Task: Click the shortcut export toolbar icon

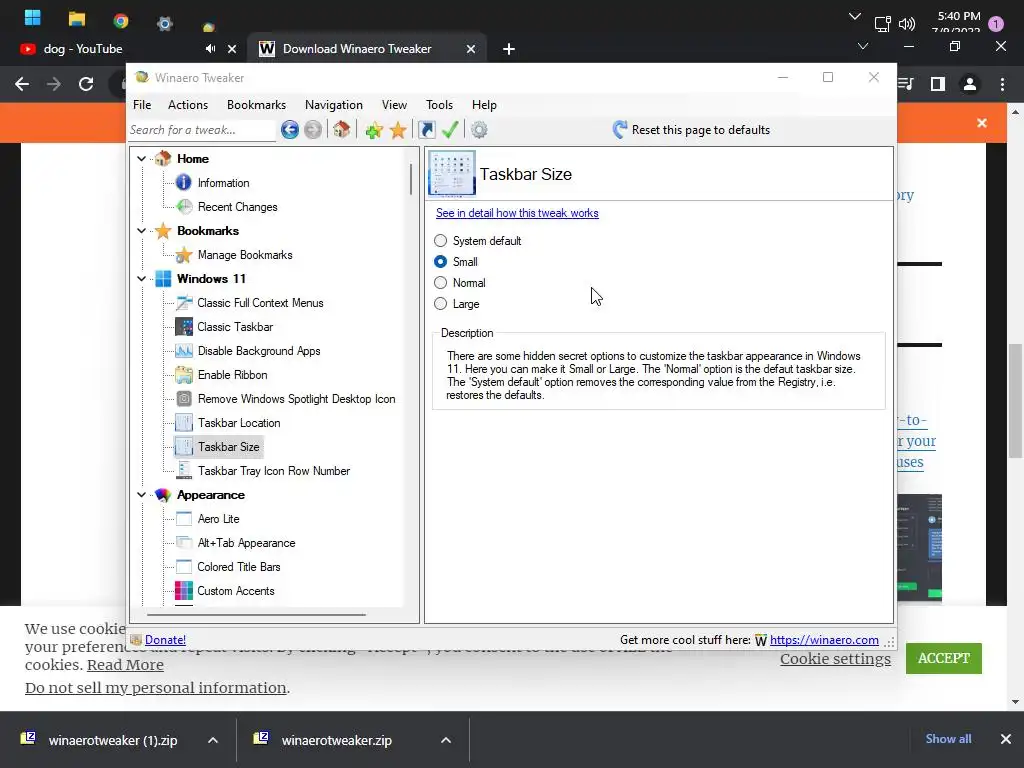Action: tap(426, 130)
